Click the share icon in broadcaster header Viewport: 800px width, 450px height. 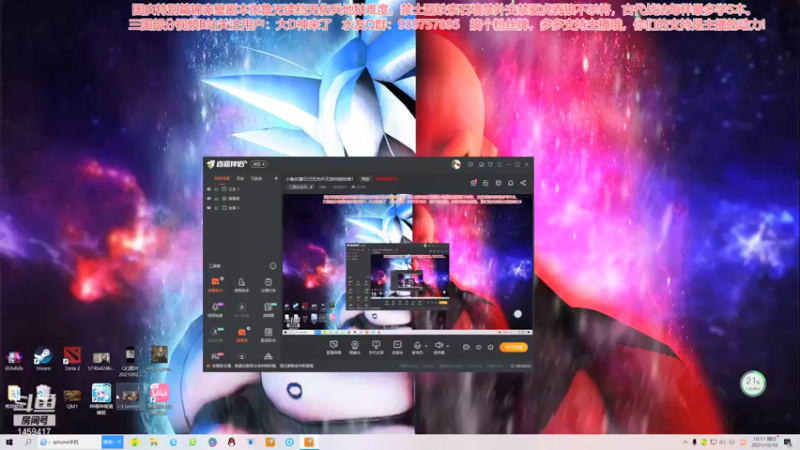tap(523, 183)
